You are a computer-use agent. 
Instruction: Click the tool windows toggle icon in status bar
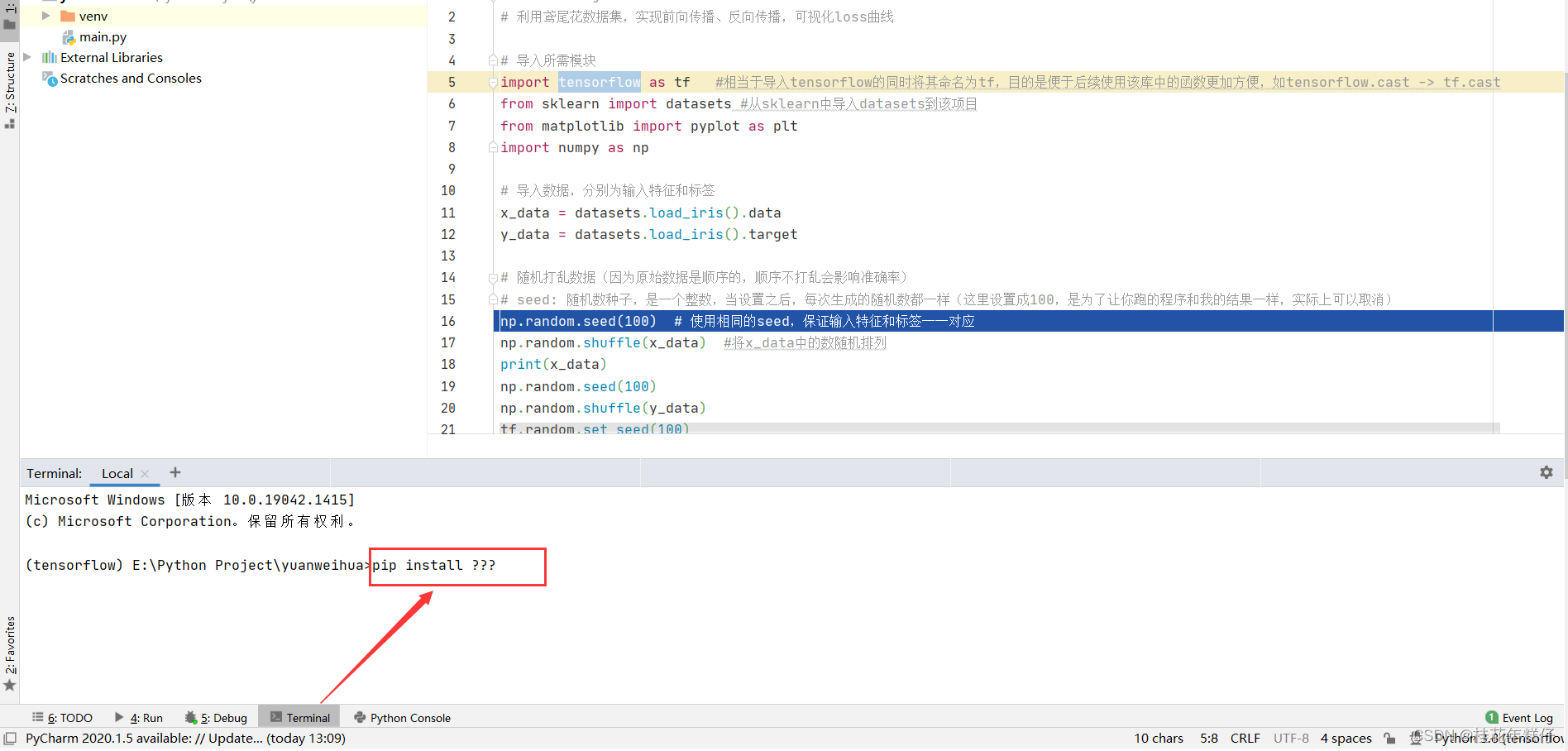tap(10, 738)
